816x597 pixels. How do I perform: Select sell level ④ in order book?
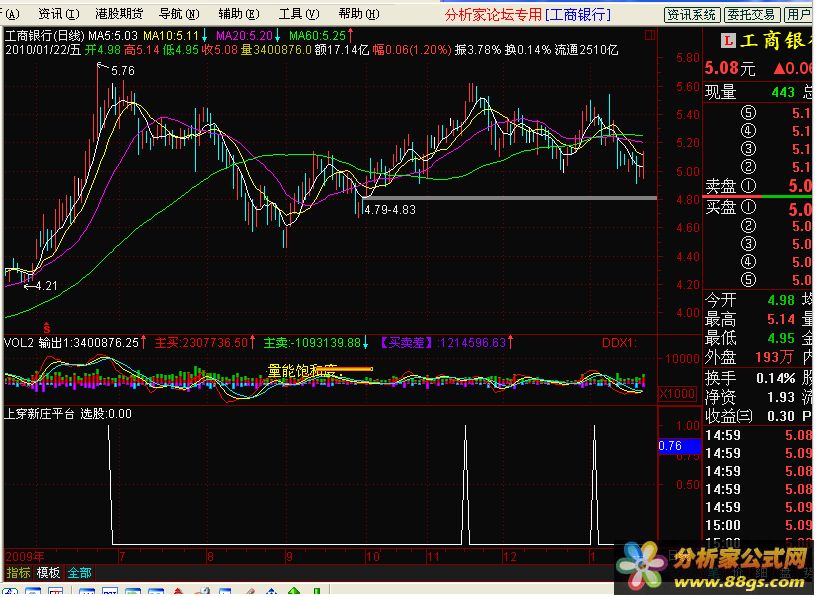748,131
